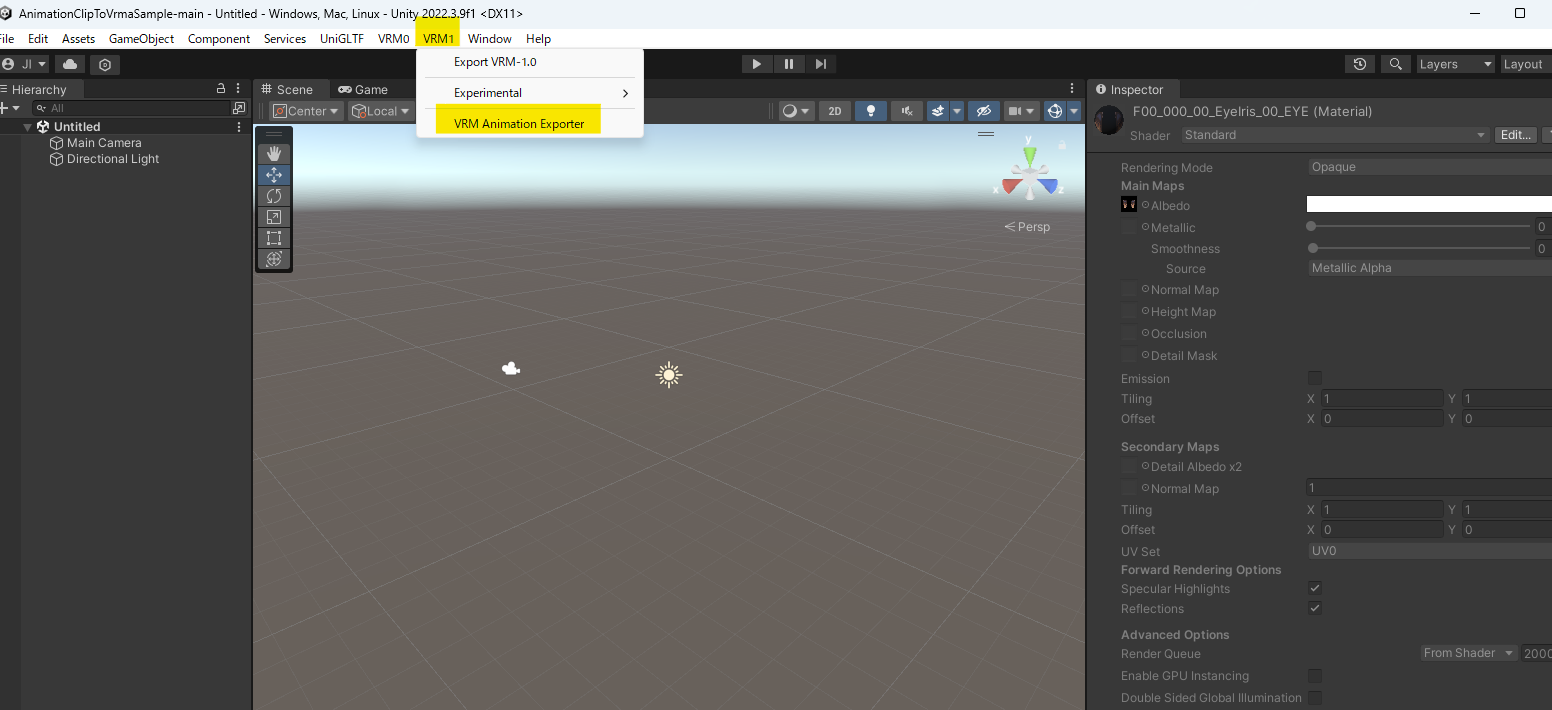Viewport: 1552px width, 710px height.
Task: Select the combined Transform tool
Action: pyautogui.click(x=273, y=258)
